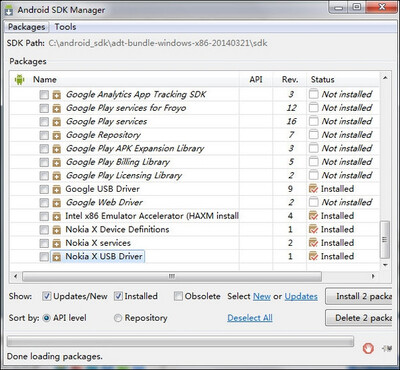Select the Repository sort radio button
This screenshot has height=370, width=400.
(x=118, y=318)
